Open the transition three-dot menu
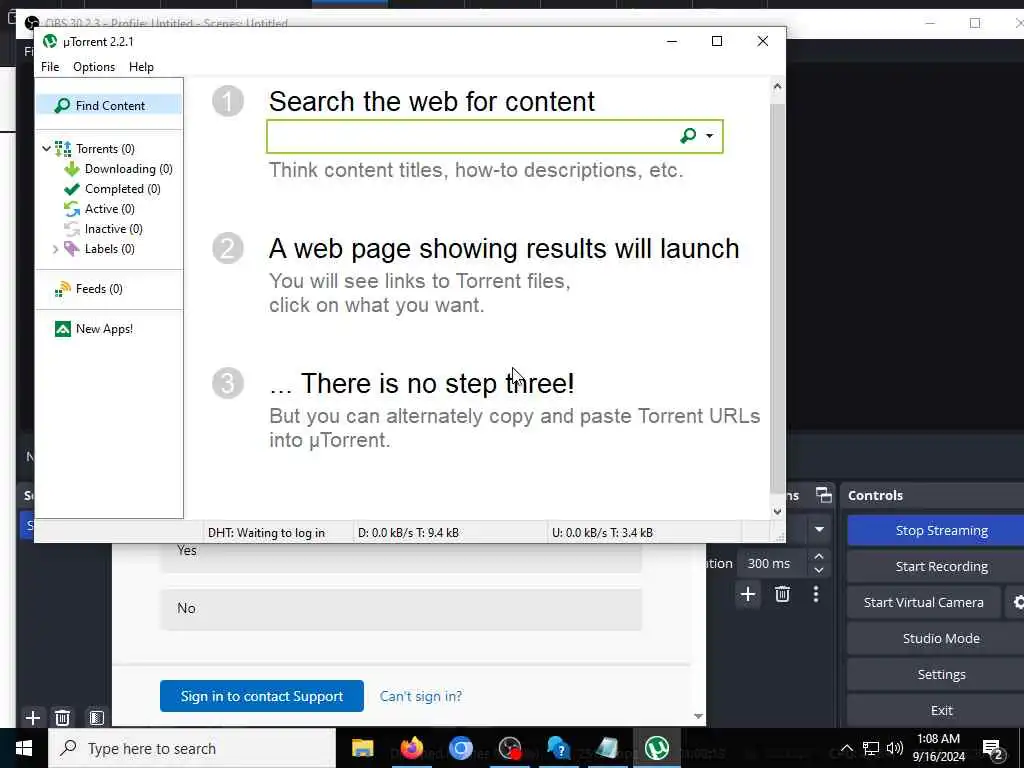 tap(816, 594)
